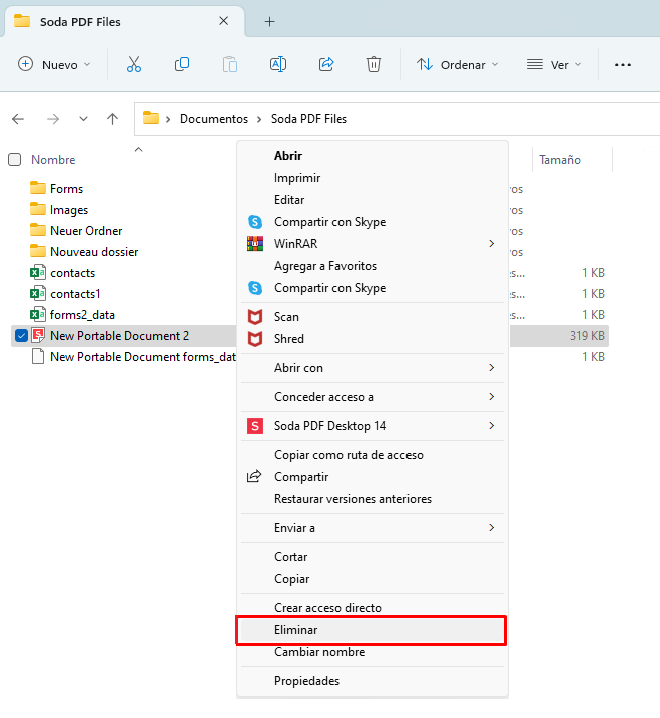Click the Delete trash can icon
The width and height of the screenshot is (660, 718).
click(x=374, y=65)
